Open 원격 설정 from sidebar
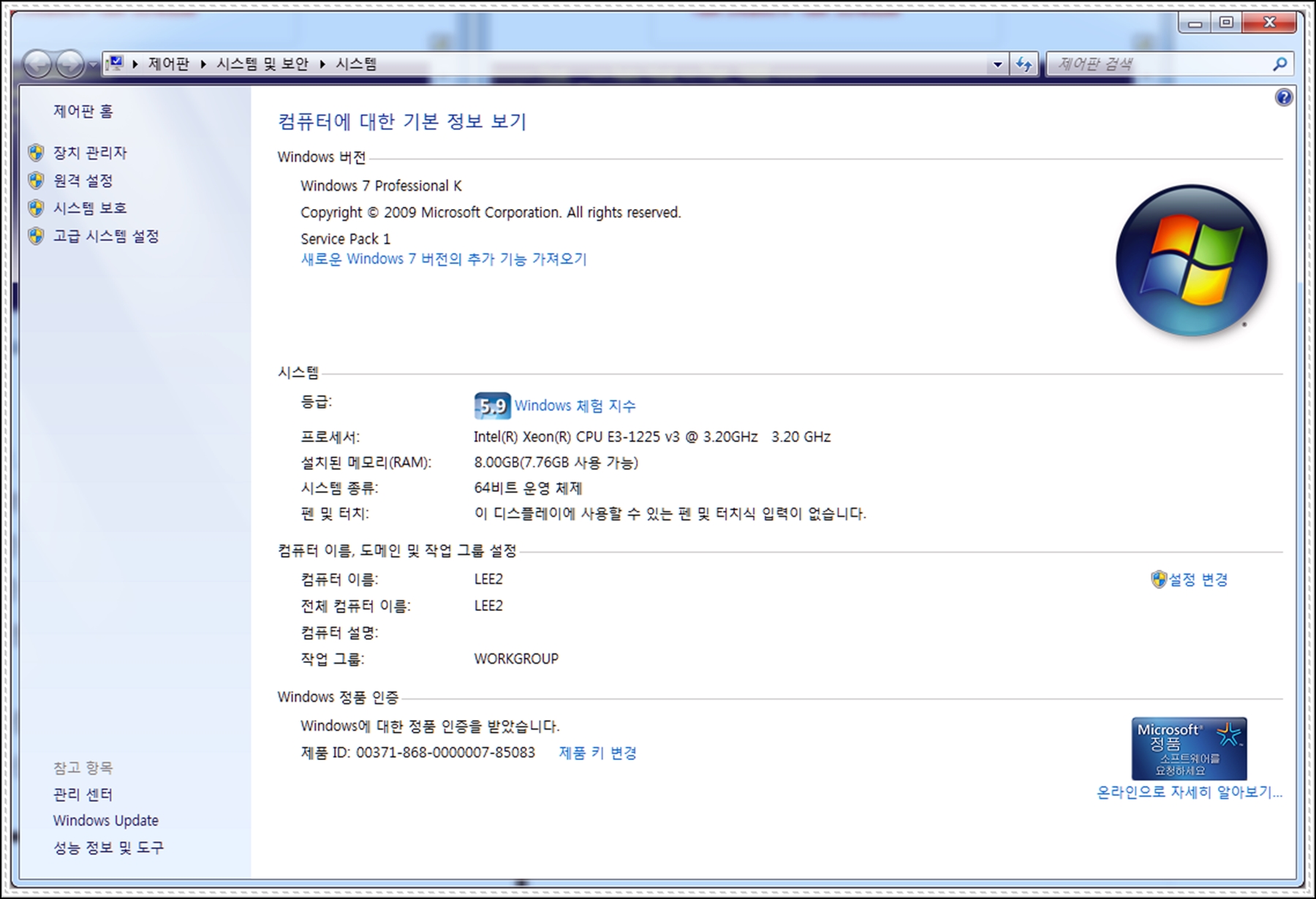The image size is (1316, 899). click(83, 181)
